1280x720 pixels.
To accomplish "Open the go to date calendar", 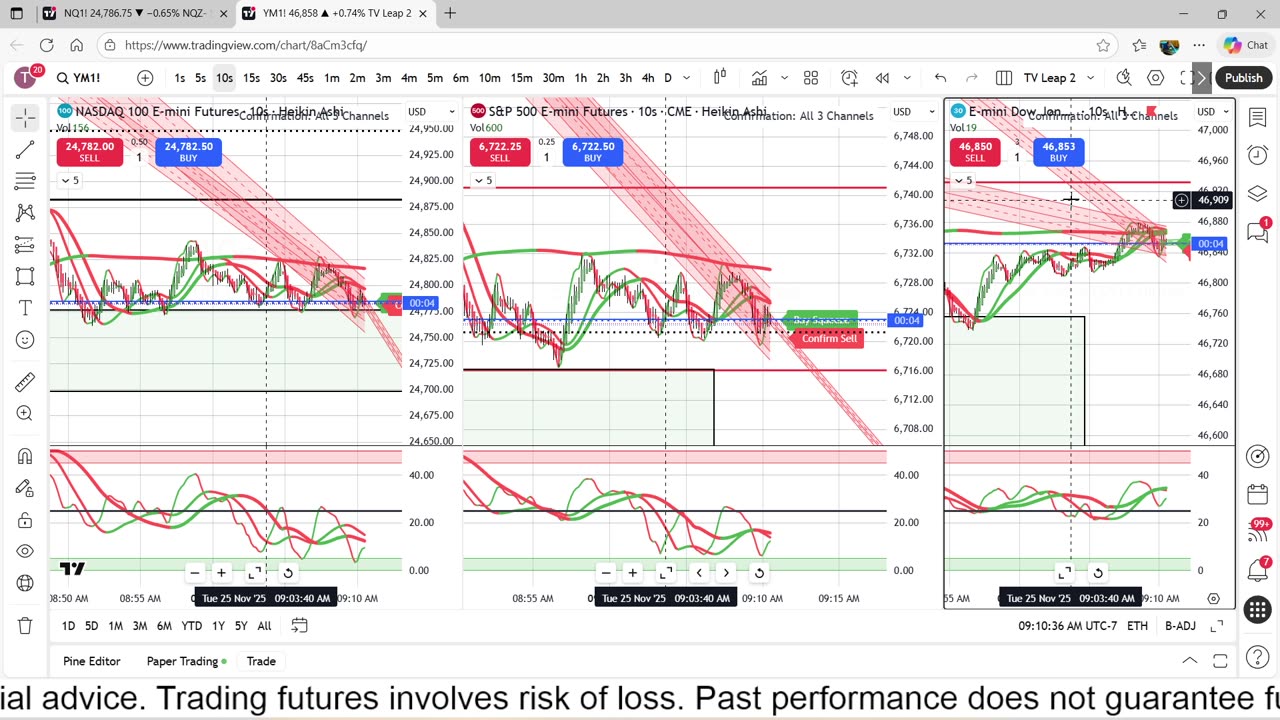I will 299,626.
